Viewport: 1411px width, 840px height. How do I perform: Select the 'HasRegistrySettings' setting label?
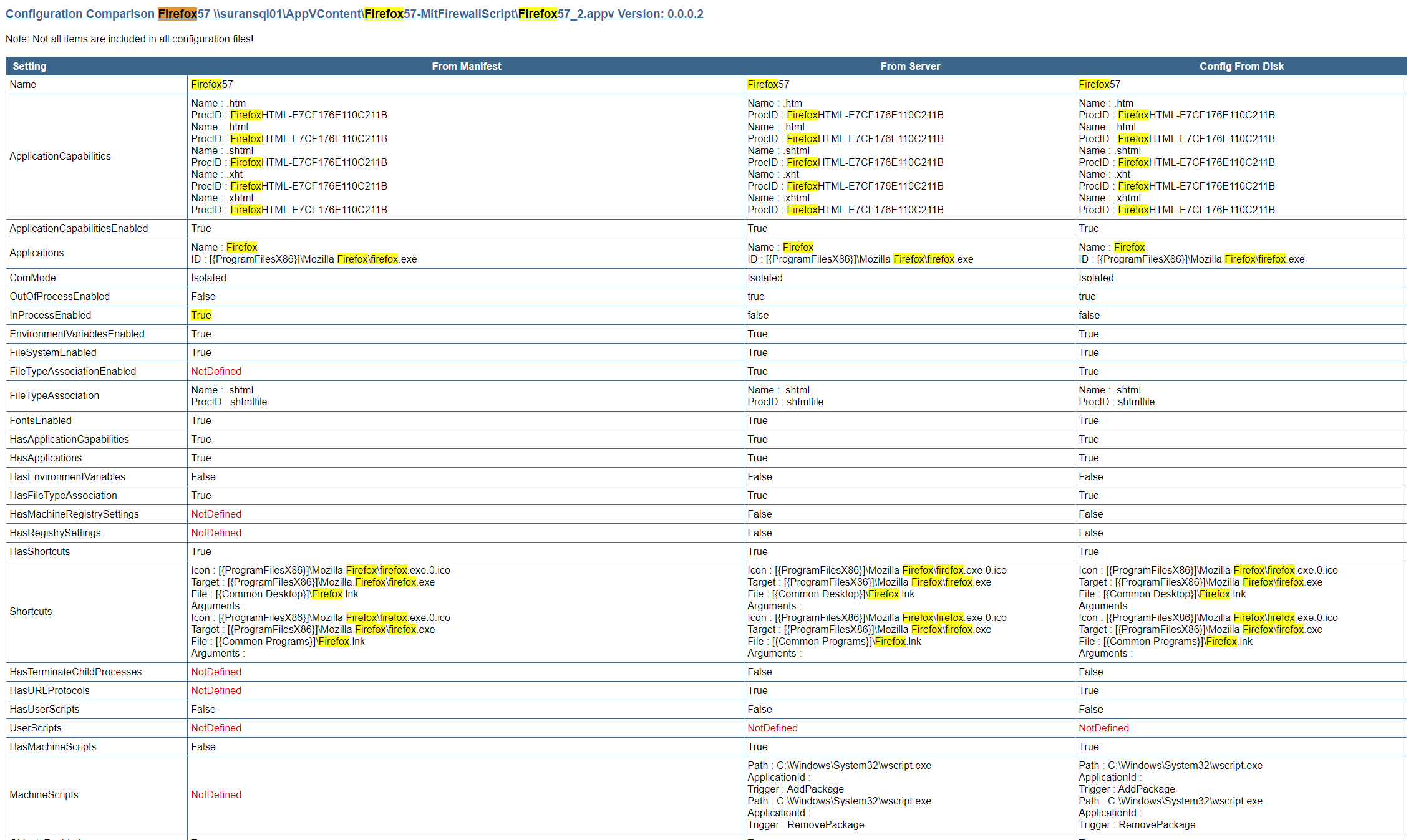click(x=55, y=533)
